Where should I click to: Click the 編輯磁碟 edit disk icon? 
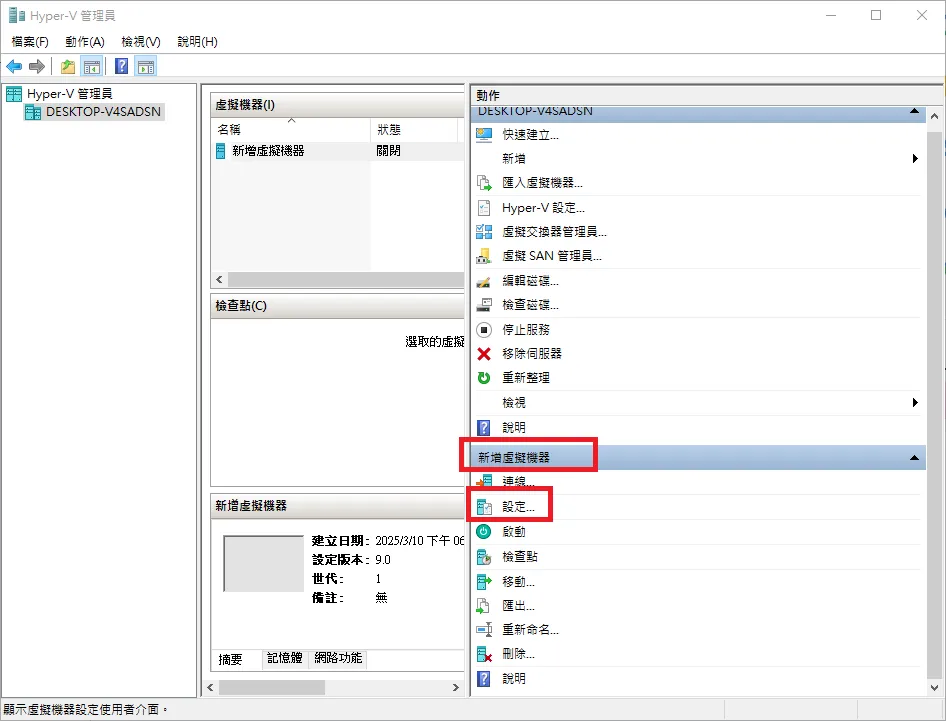(x=484, y=282)
